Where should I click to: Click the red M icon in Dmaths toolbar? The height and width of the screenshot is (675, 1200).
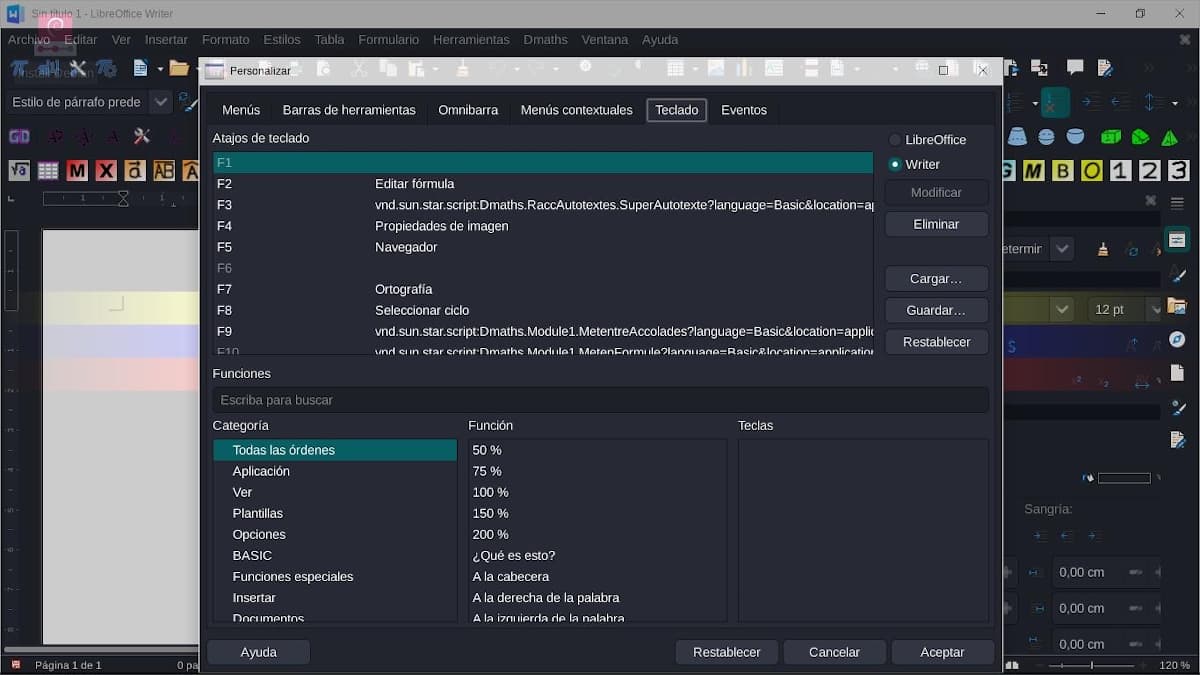(77, 171)
